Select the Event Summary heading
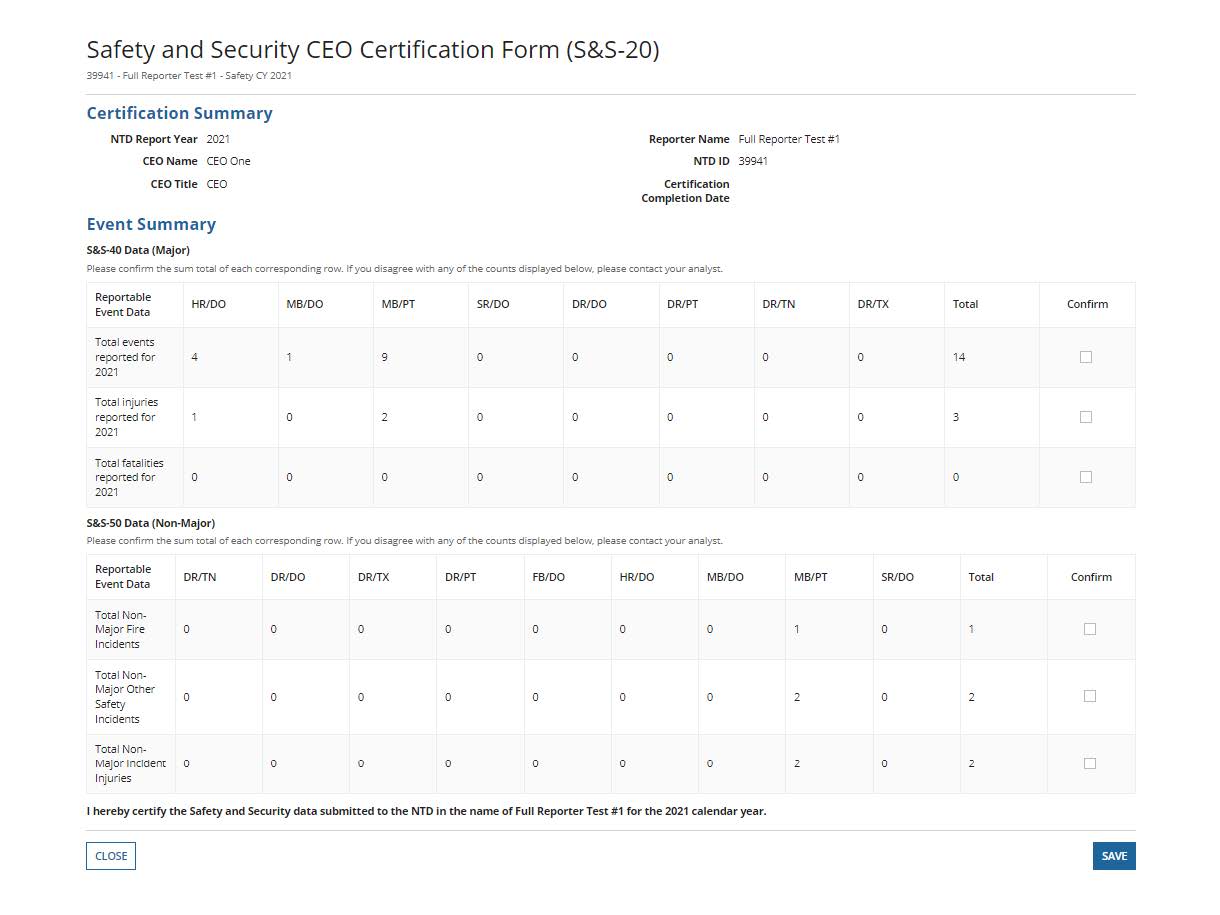The width and height of the screenshot is (1220, 915). 151,224
